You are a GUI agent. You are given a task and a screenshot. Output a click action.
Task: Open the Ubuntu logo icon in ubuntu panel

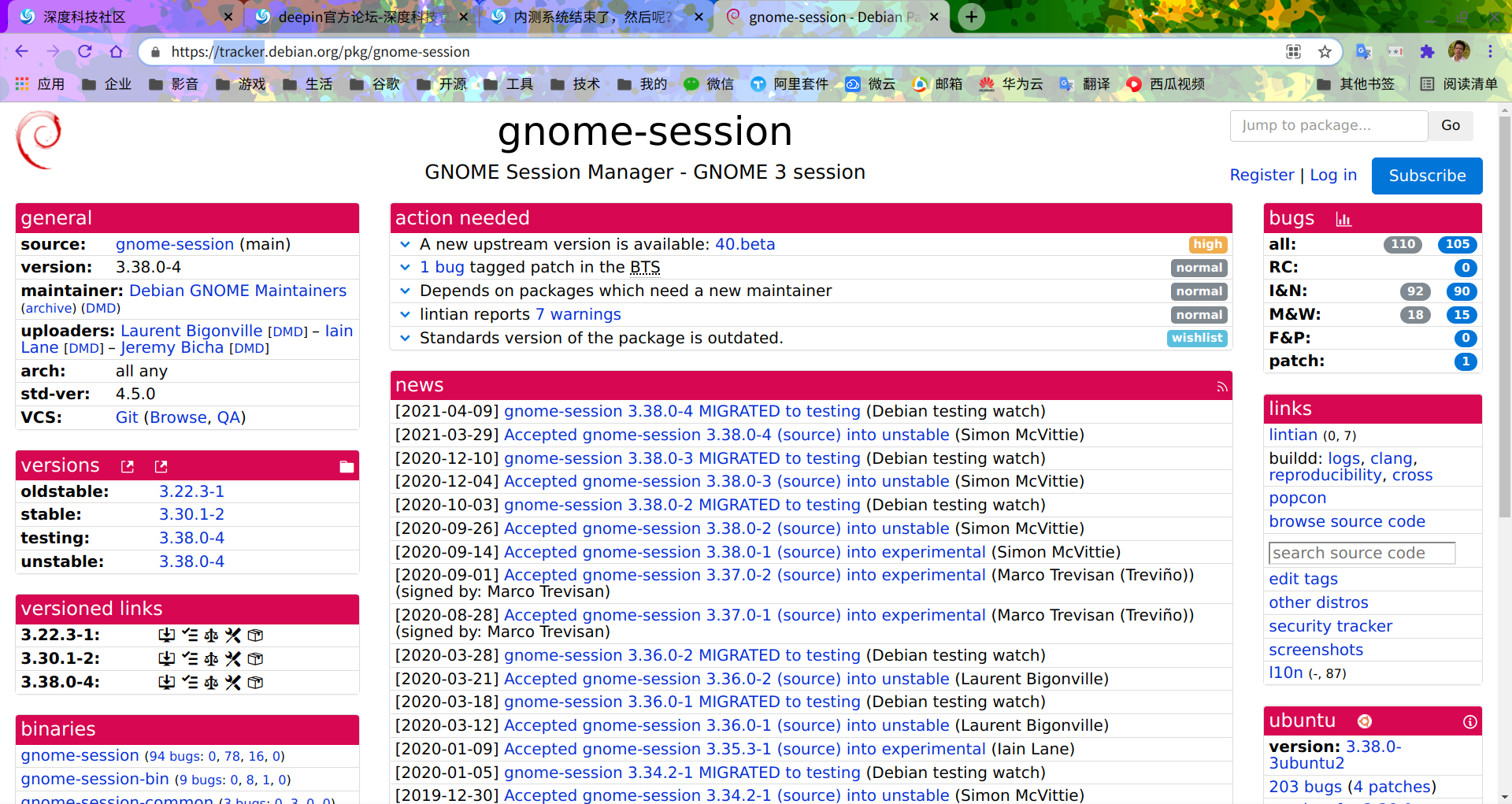click(1365, 721)
